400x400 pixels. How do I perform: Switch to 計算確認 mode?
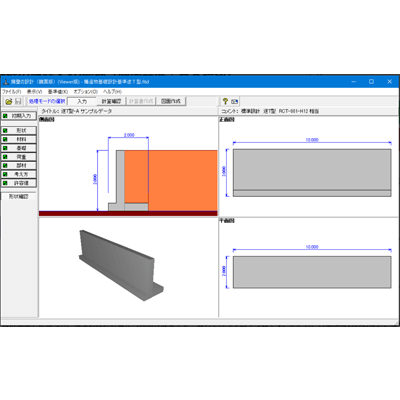pyautogui.click(x=111, y=101)
